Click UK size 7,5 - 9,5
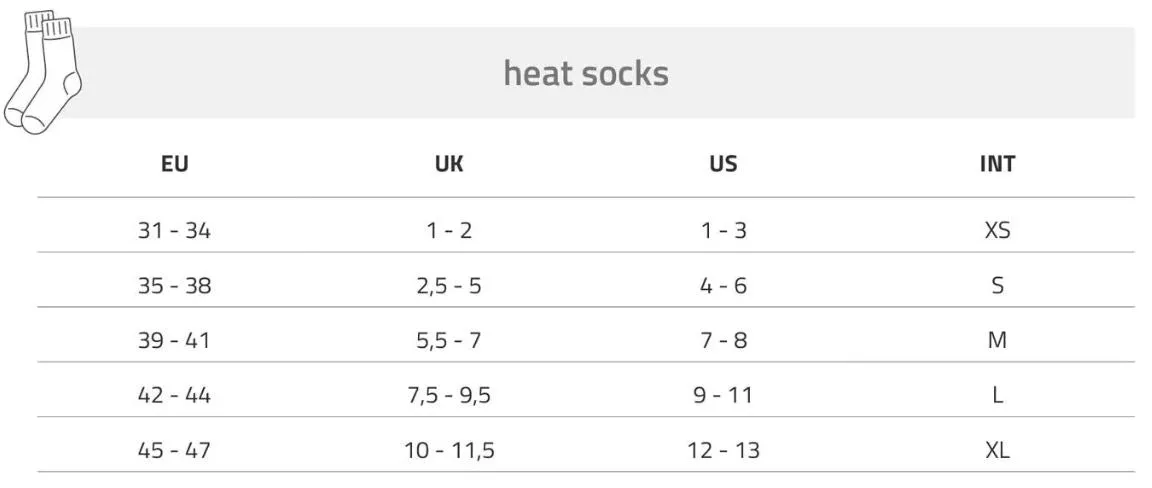 tap(449, 395)
